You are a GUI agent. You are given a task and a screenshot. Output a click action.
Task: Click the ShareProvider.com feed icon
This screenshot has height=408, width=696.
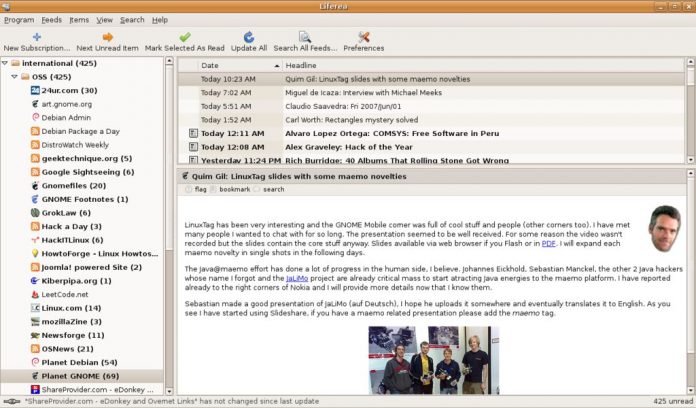point(35,389)
